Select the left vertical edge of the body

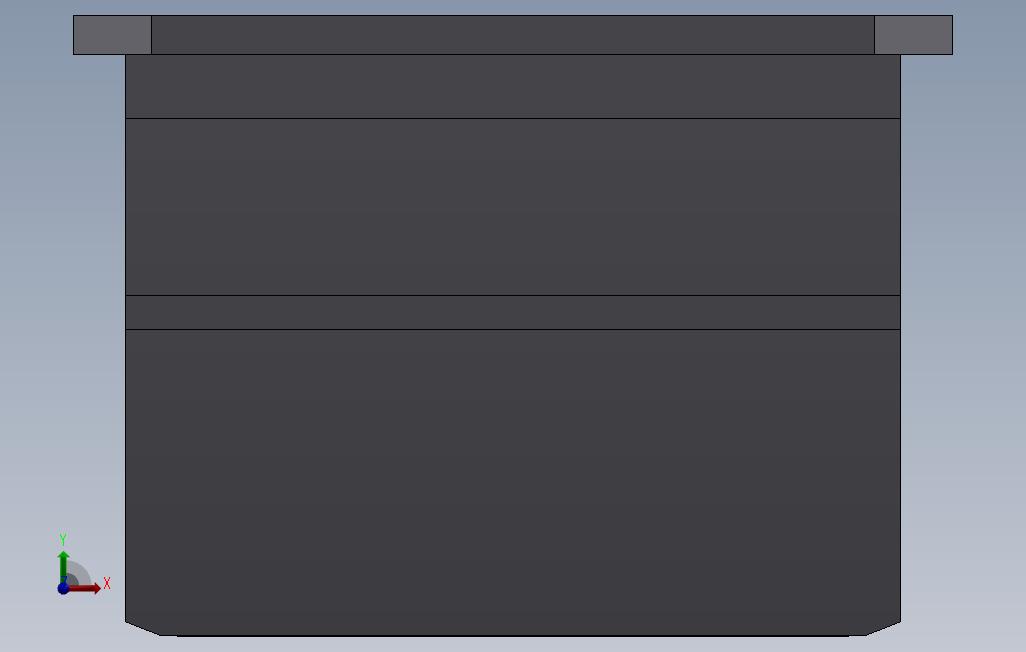point(126,338)
